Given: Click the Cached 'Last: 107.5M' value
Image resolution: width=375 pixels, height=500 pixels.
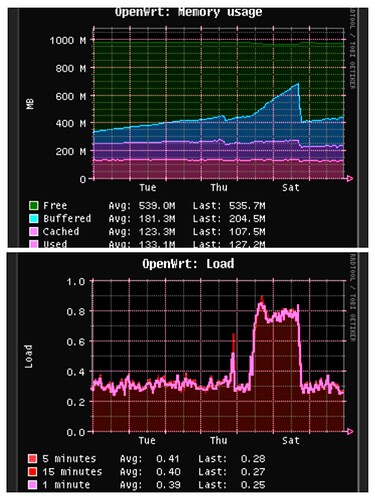Looking at the screenshot, I should click(x=229, y=232).
